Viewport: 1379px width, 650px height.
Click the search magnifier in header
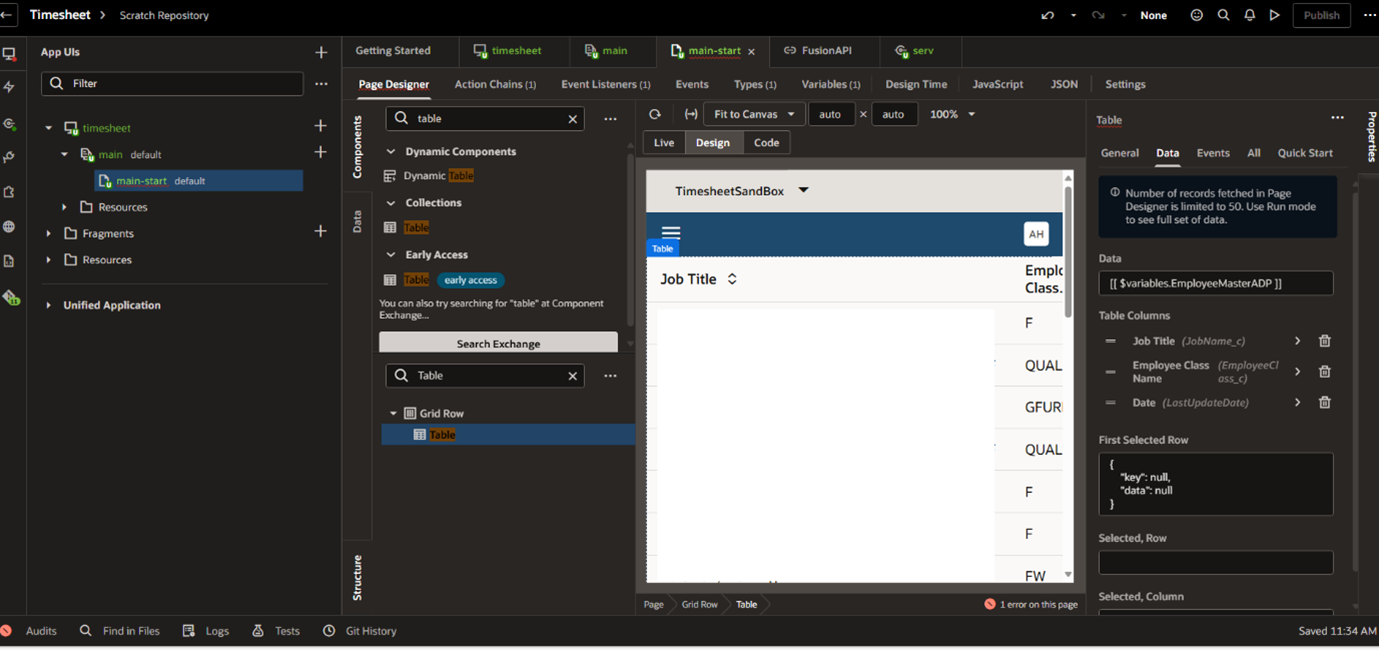(1223, 16)
